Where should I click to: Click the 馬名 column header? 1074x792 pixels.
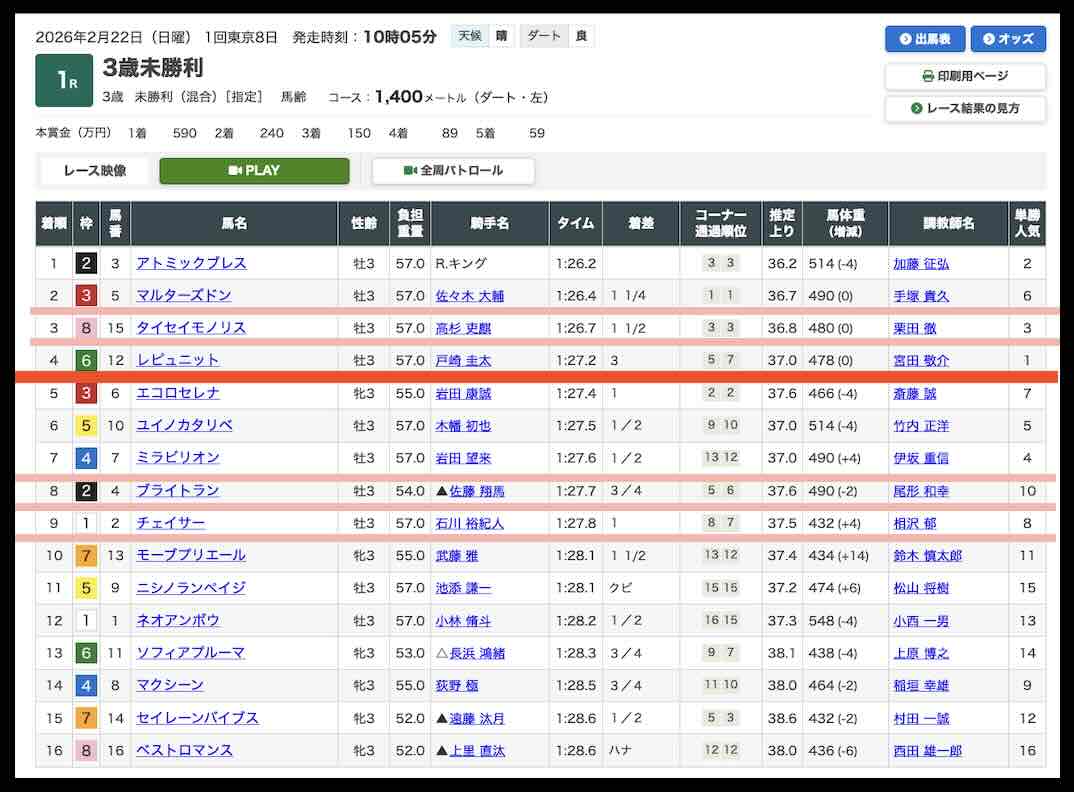(234, 224)
